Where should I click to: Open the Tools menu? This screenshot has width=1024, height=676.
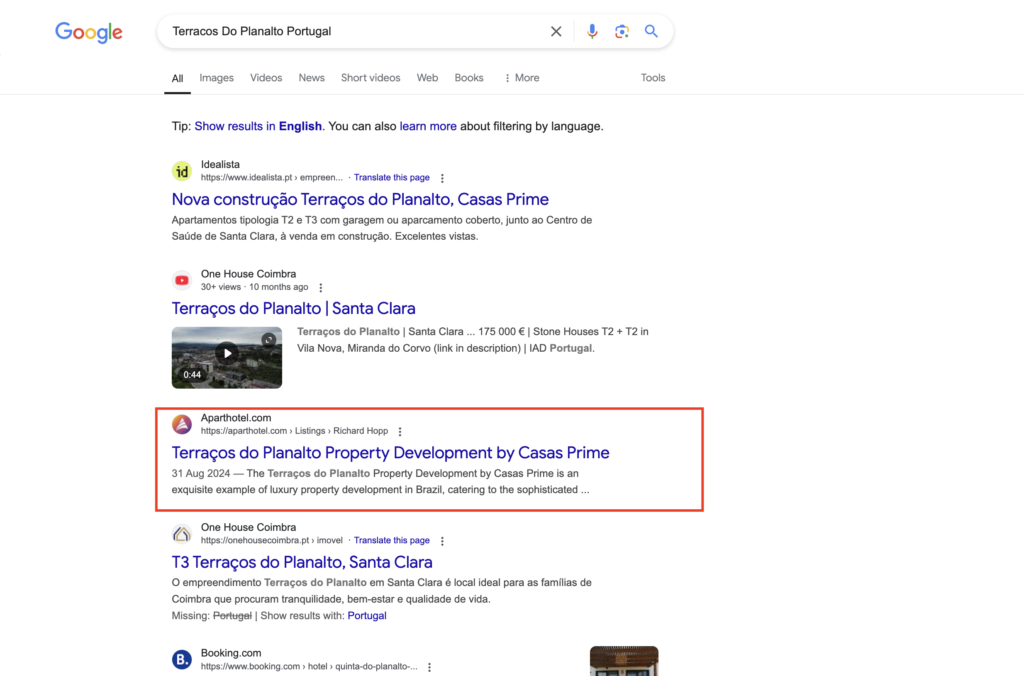[652, 78]
